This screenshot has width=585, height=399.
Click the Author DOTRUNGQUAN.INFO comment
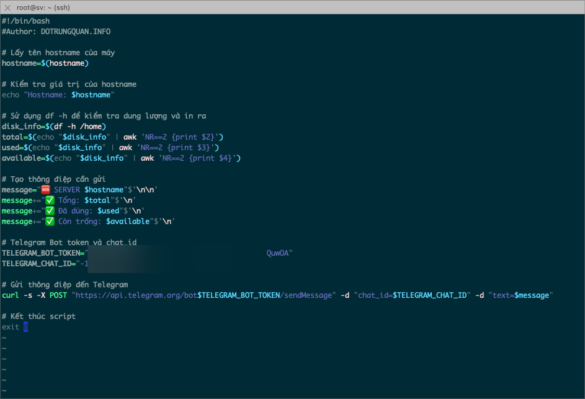pyautogui.click(x=56, y=31)
